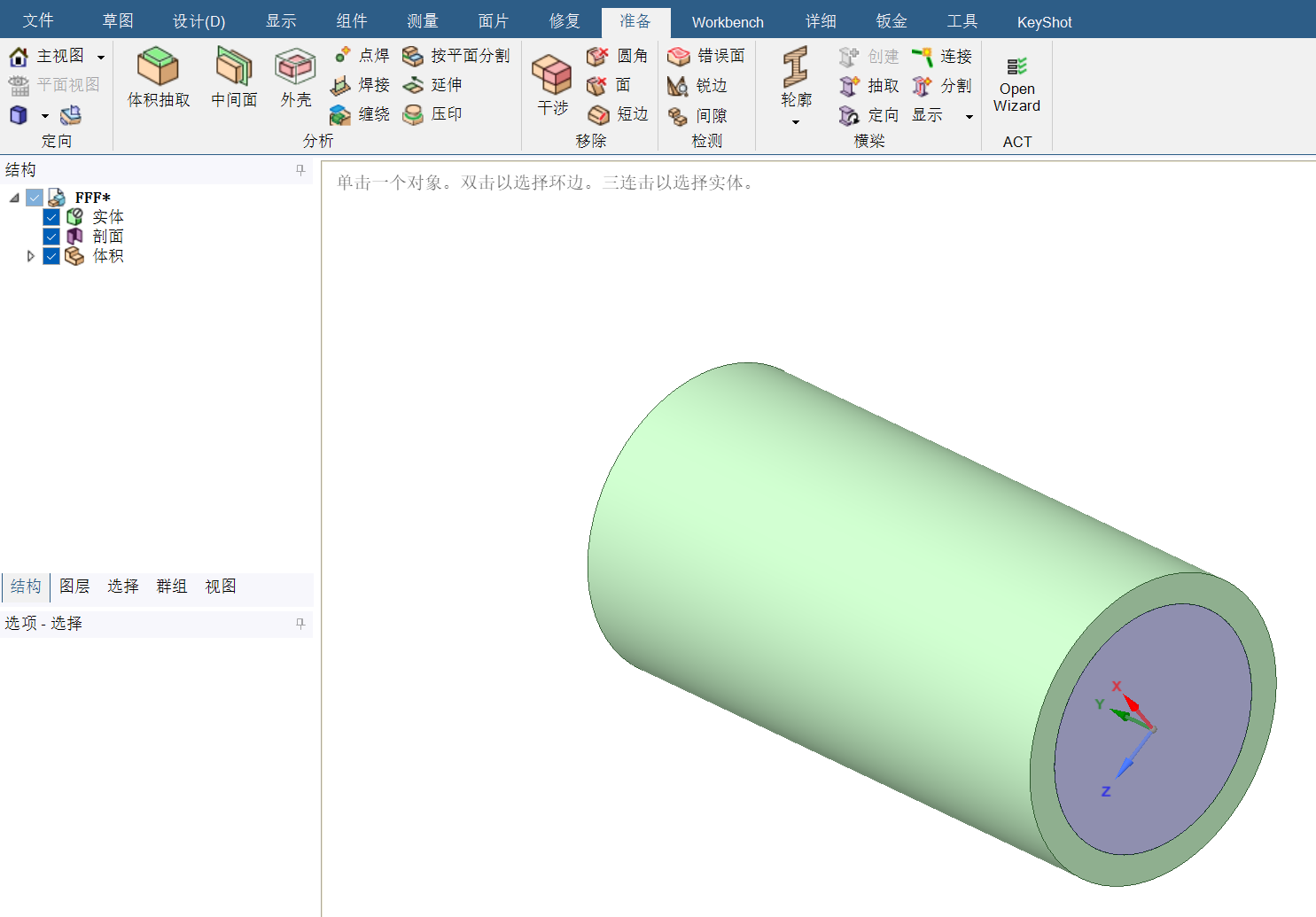Click the 压印 imprint tool

tap(433, 114)
